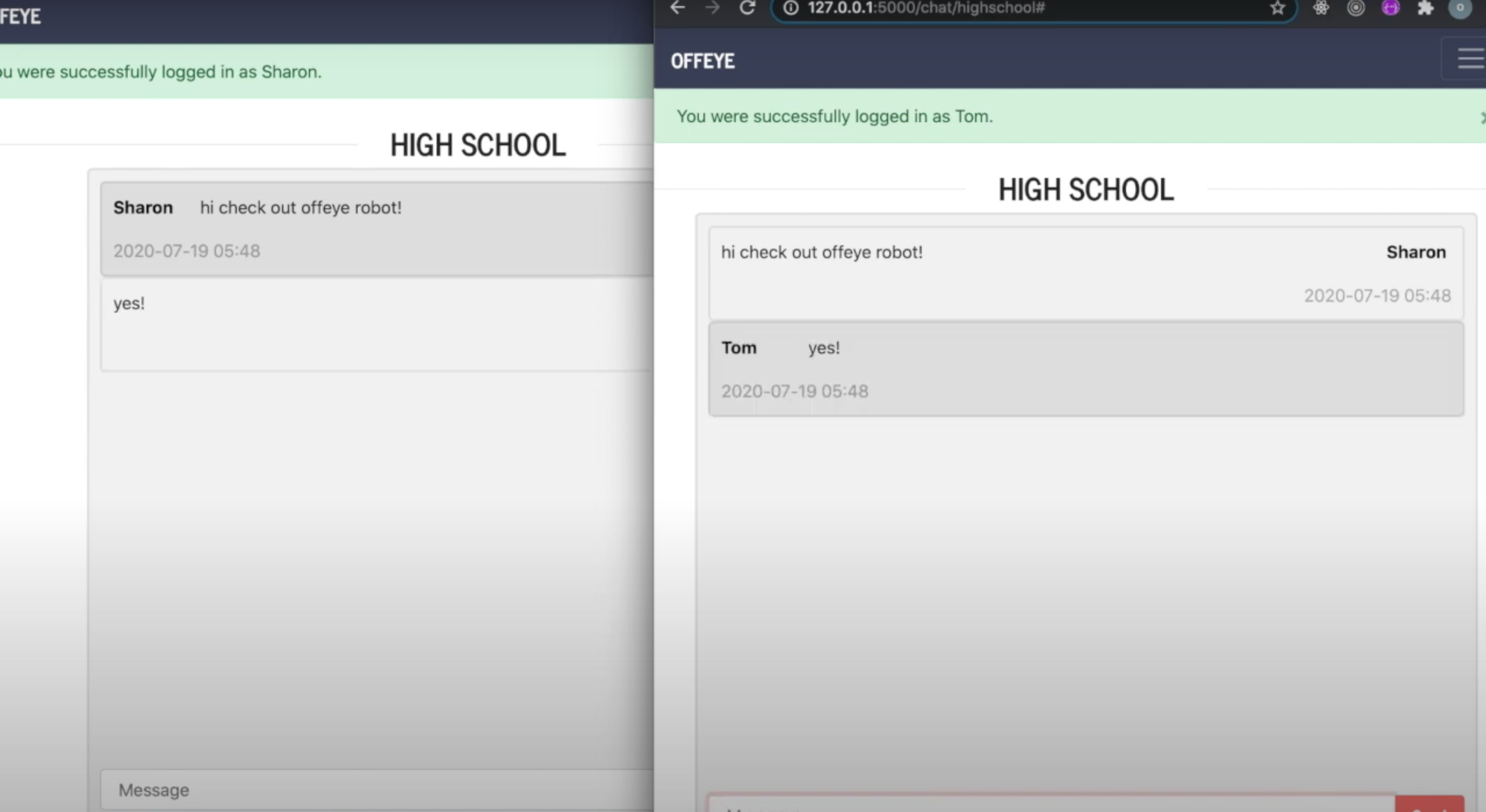Screen dimensions: 1486x812
Task: Click Sharon's message in left chat window
Action: pos(375,229)
